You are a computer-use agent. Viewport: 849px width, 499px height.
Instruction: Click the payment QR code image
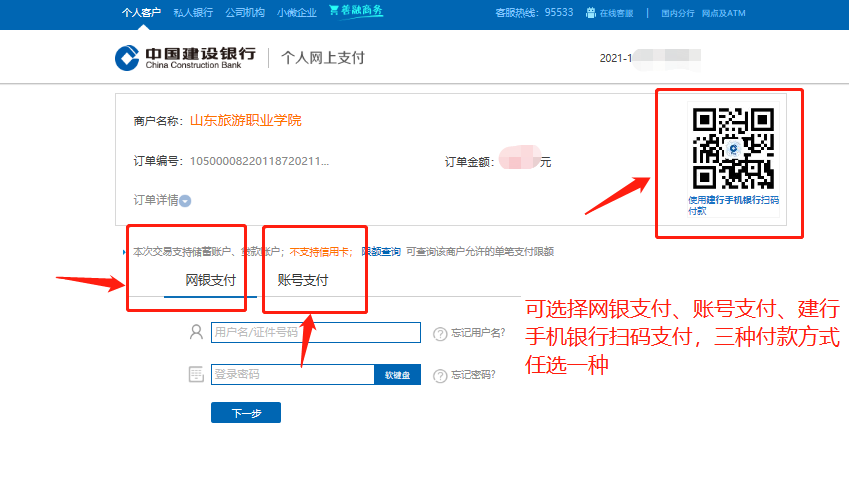(x=733, y=148)
